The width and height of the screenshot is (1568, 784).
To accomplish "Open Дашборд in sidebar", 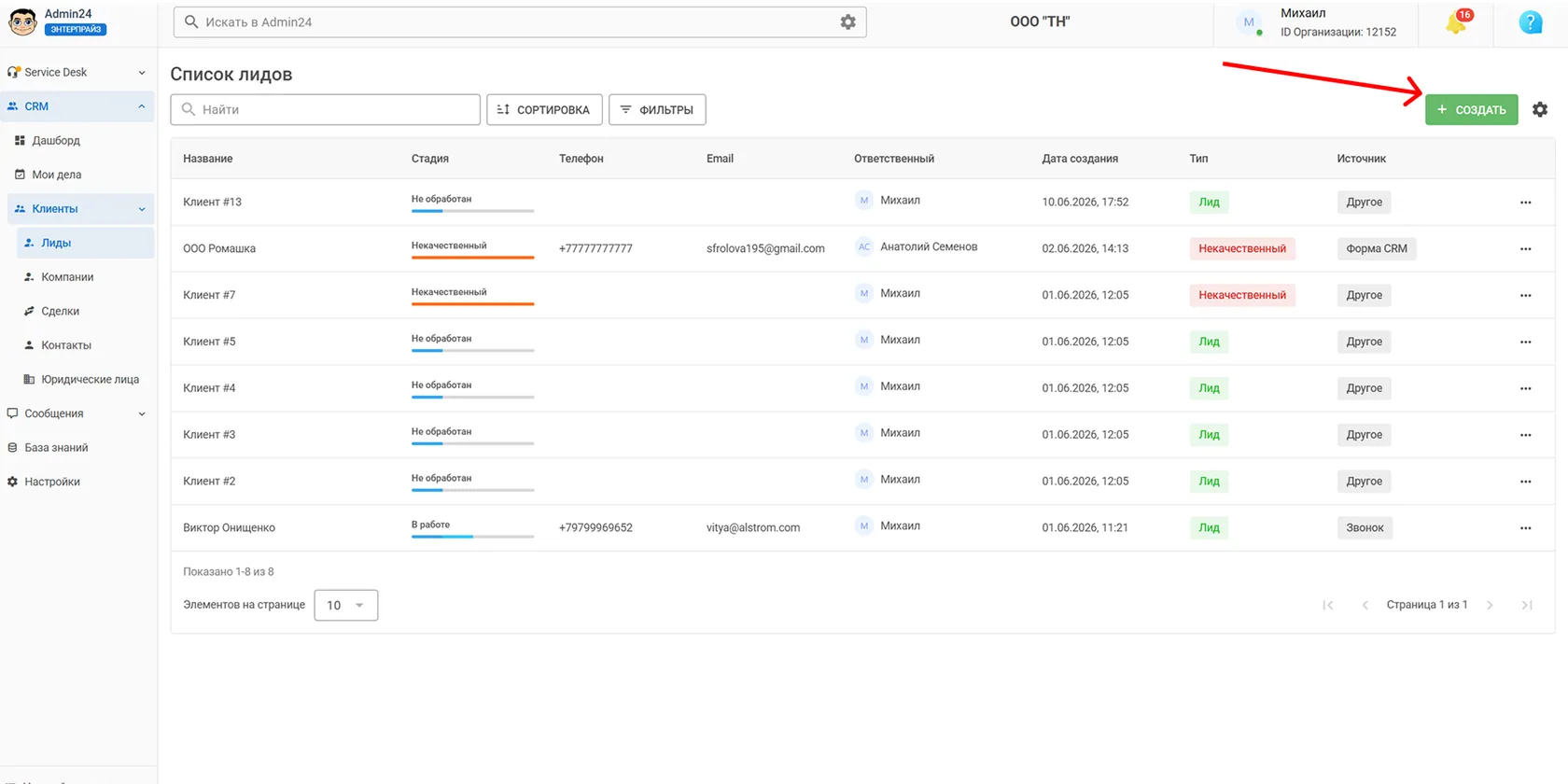I will pos(56,140).
